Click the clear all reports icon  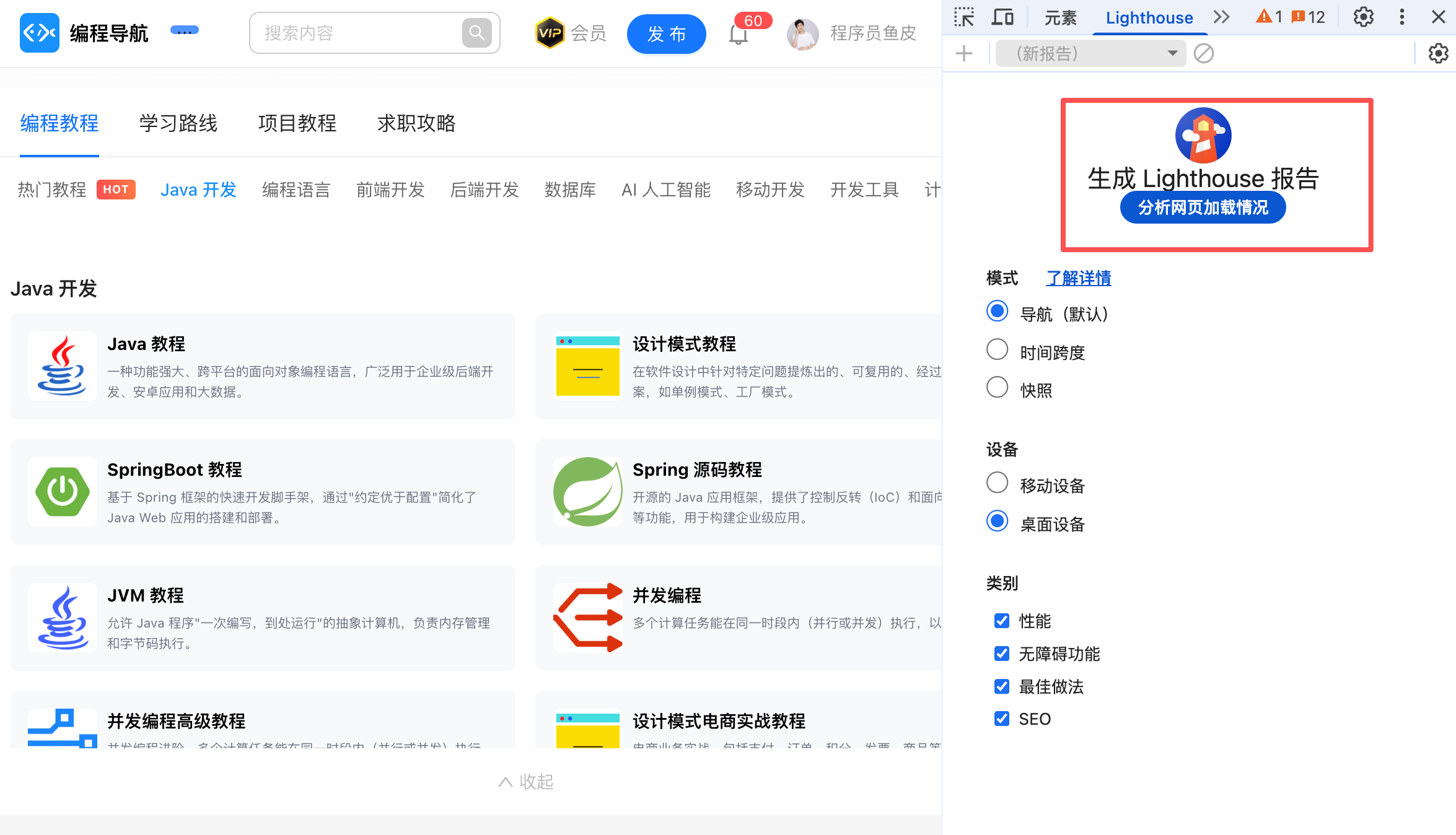[x=1203, y=54]
